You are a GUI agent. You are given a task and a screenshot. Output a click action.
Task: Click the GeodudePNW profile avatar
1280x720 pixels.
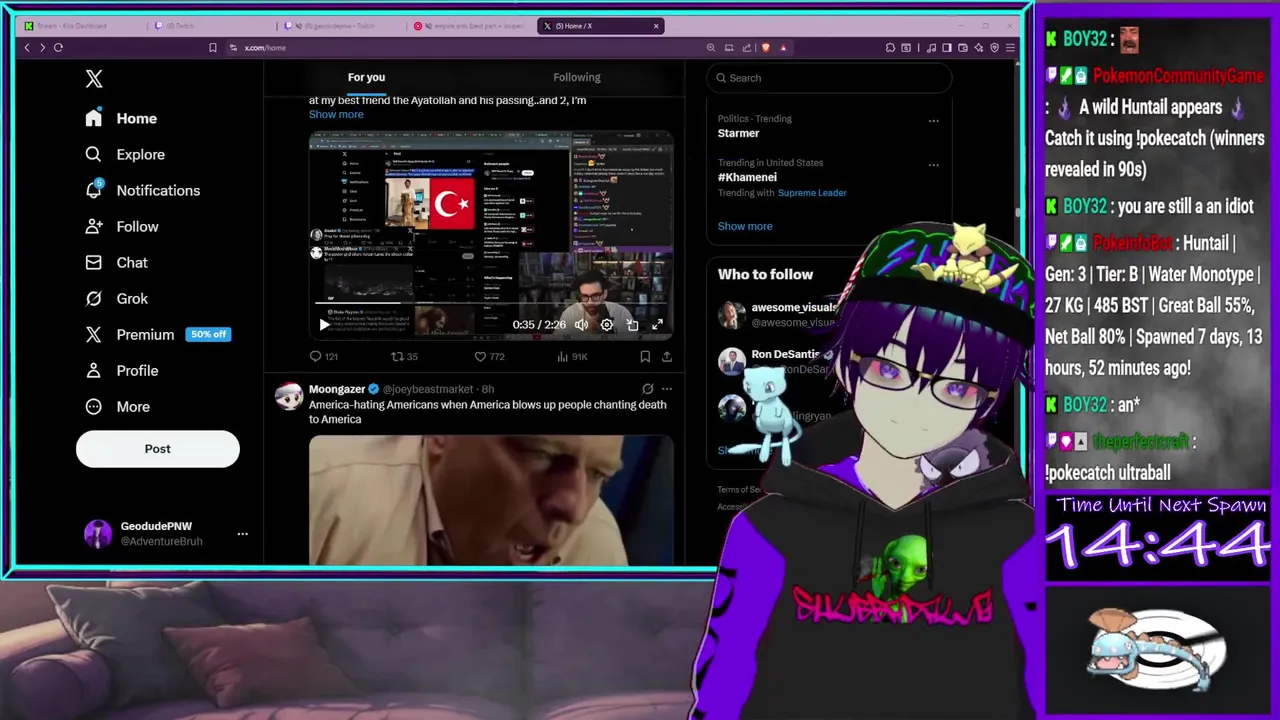click(x=98, y=533)
